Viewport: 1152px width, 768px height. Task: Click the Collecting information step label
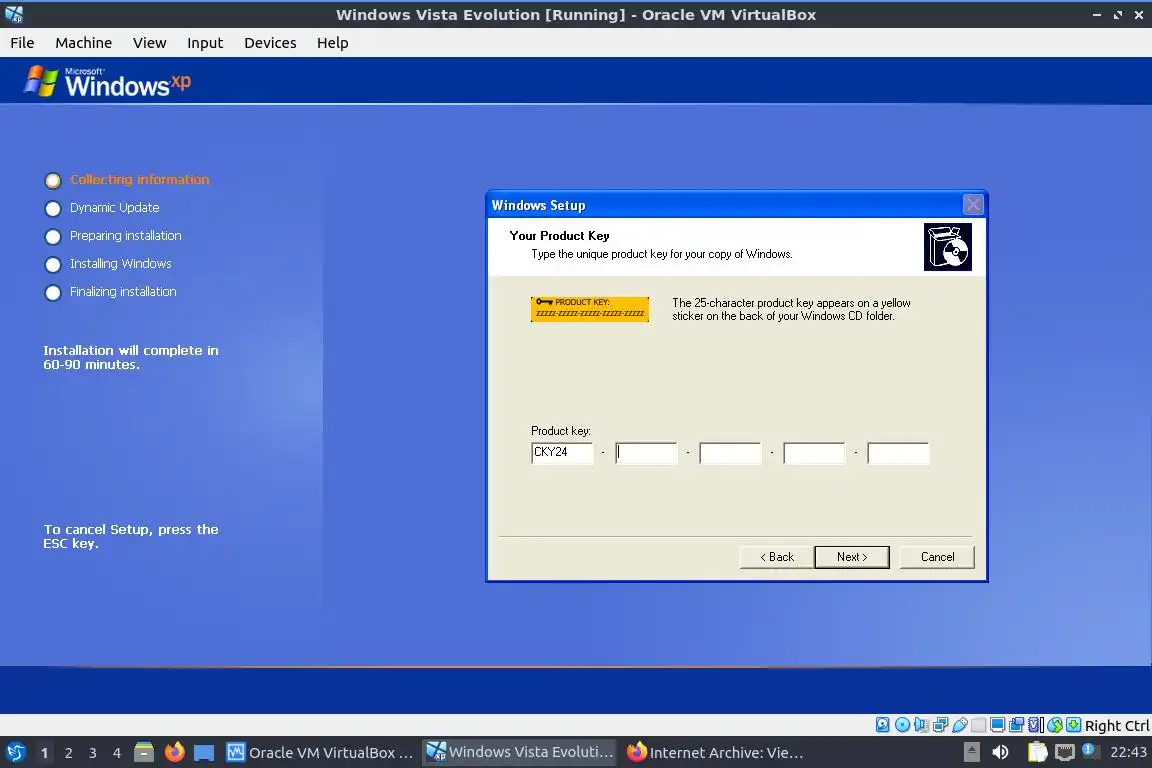click(x=140, y=179)
